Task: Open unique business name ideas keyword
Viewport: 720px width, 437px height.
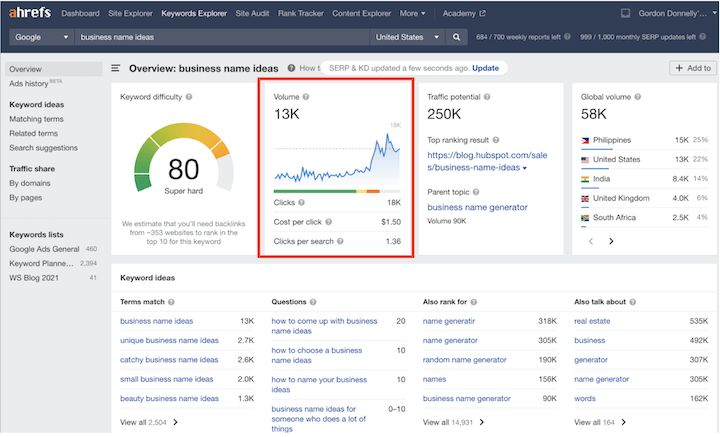Action: tap(169, 341)
